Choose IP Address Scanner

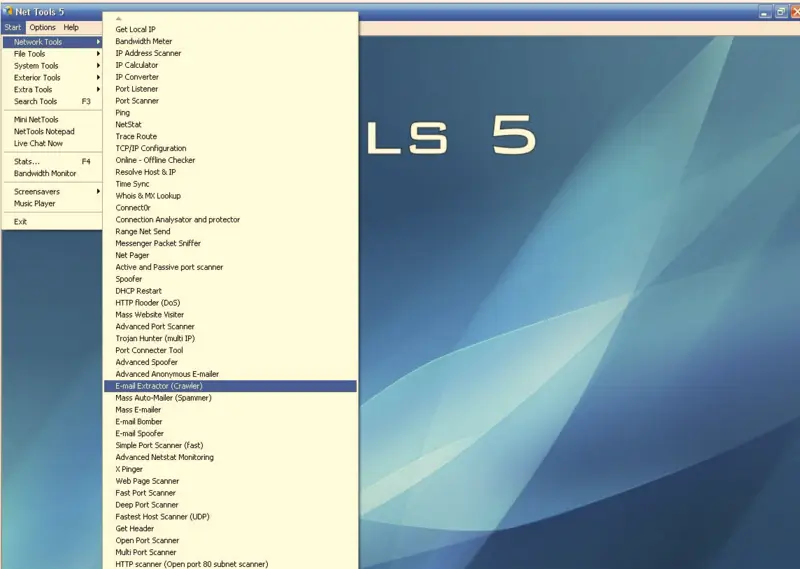148,54
